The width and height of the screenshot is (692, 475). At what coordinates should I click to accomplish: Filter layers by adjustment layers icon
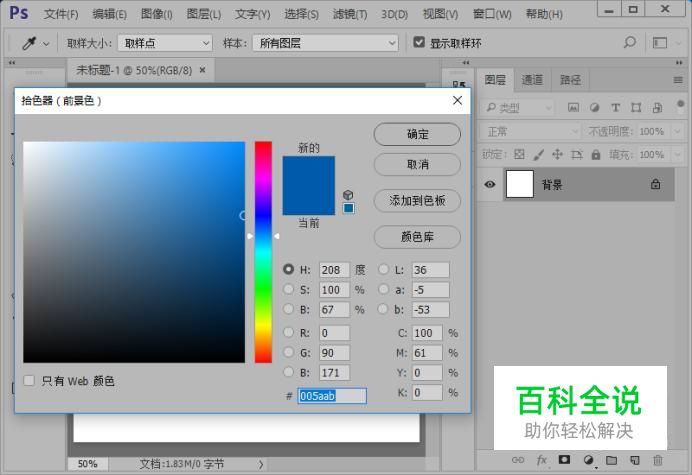pos(594,108)
